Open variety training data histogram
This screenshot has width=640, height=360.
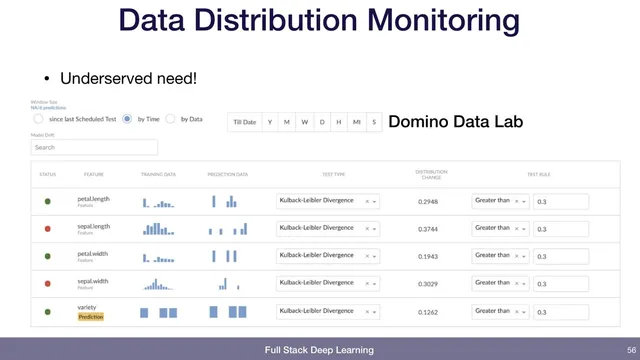[158, 313]
